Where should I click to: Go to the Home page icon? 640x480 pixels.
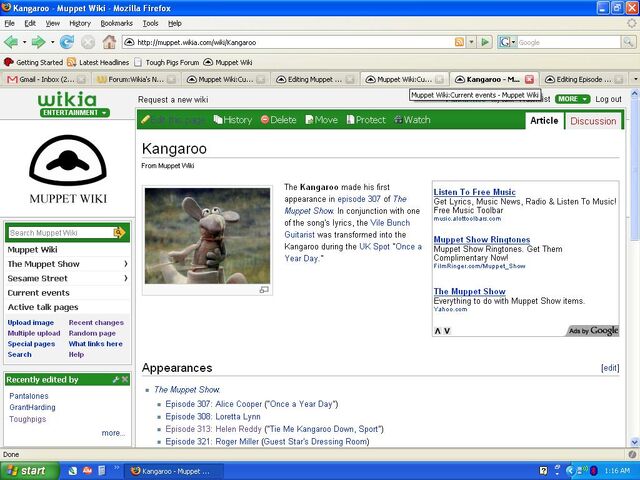pyautogui.click(x=109, y=42)
